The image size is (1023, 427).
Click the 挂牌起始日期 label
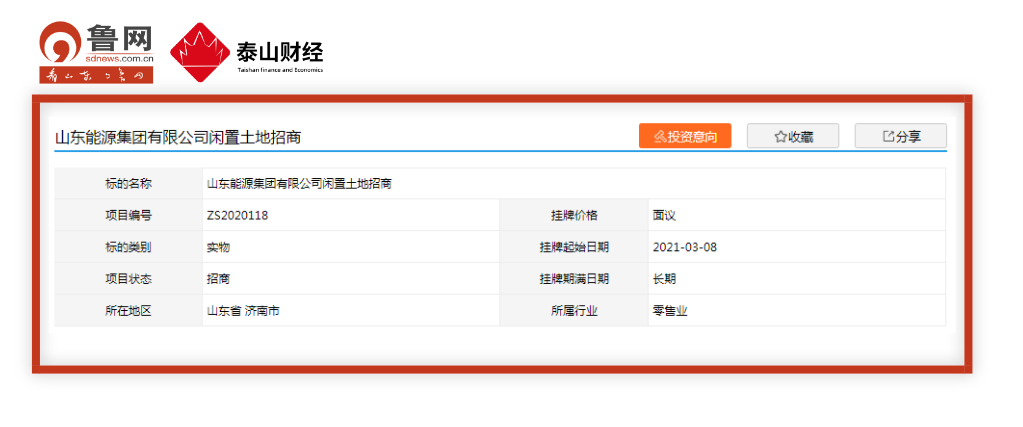click(x=574, y=247)
